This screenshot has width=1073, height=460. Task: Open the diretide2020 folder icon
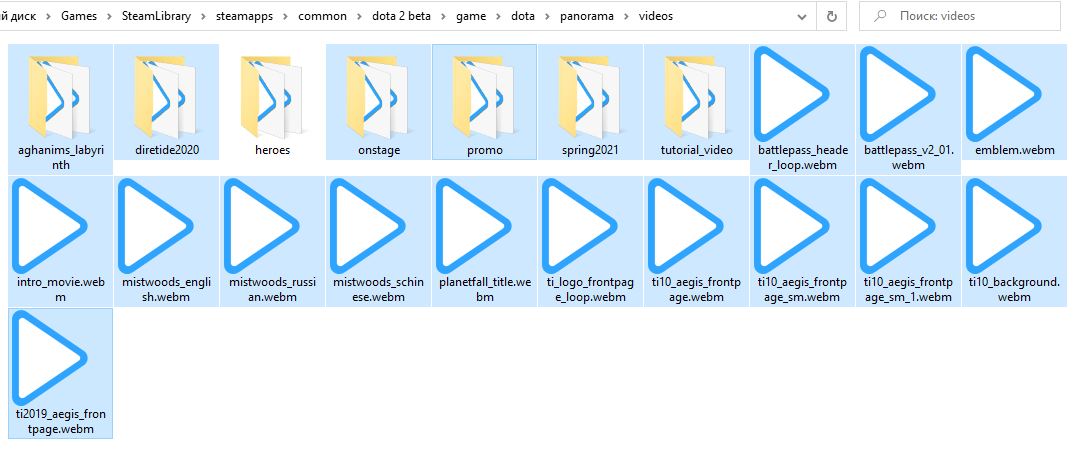(166, 96)
